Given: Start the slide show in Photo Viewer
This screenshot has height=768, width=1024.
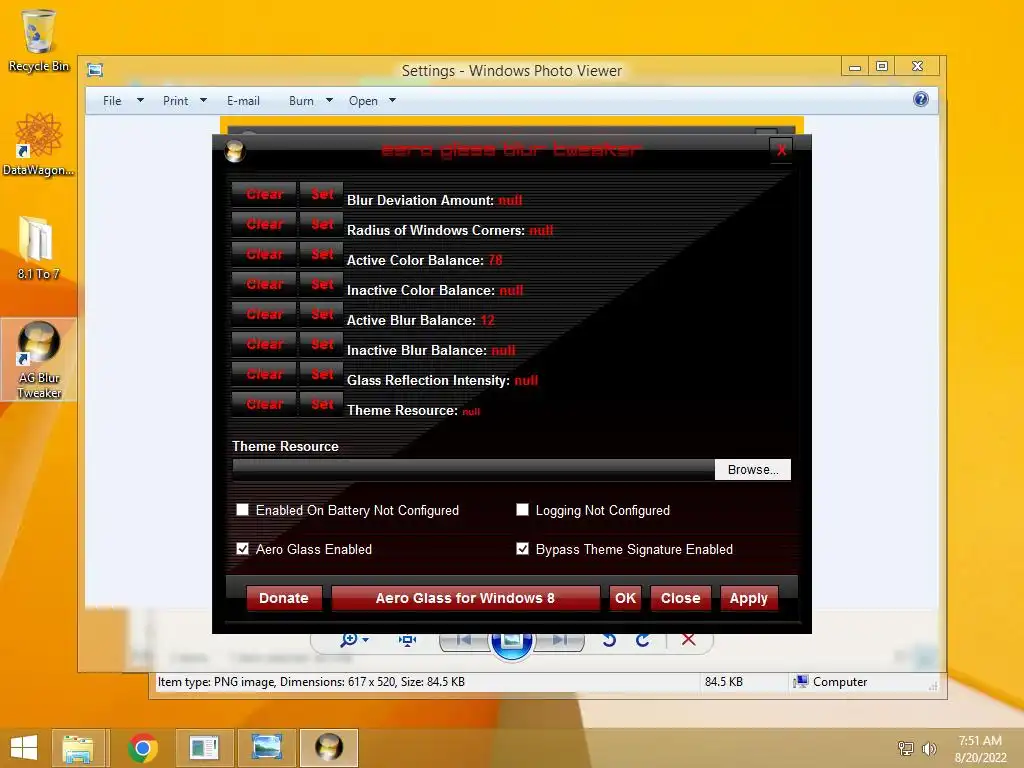Looking at the screenshot, I should click(x=511, y=643).
